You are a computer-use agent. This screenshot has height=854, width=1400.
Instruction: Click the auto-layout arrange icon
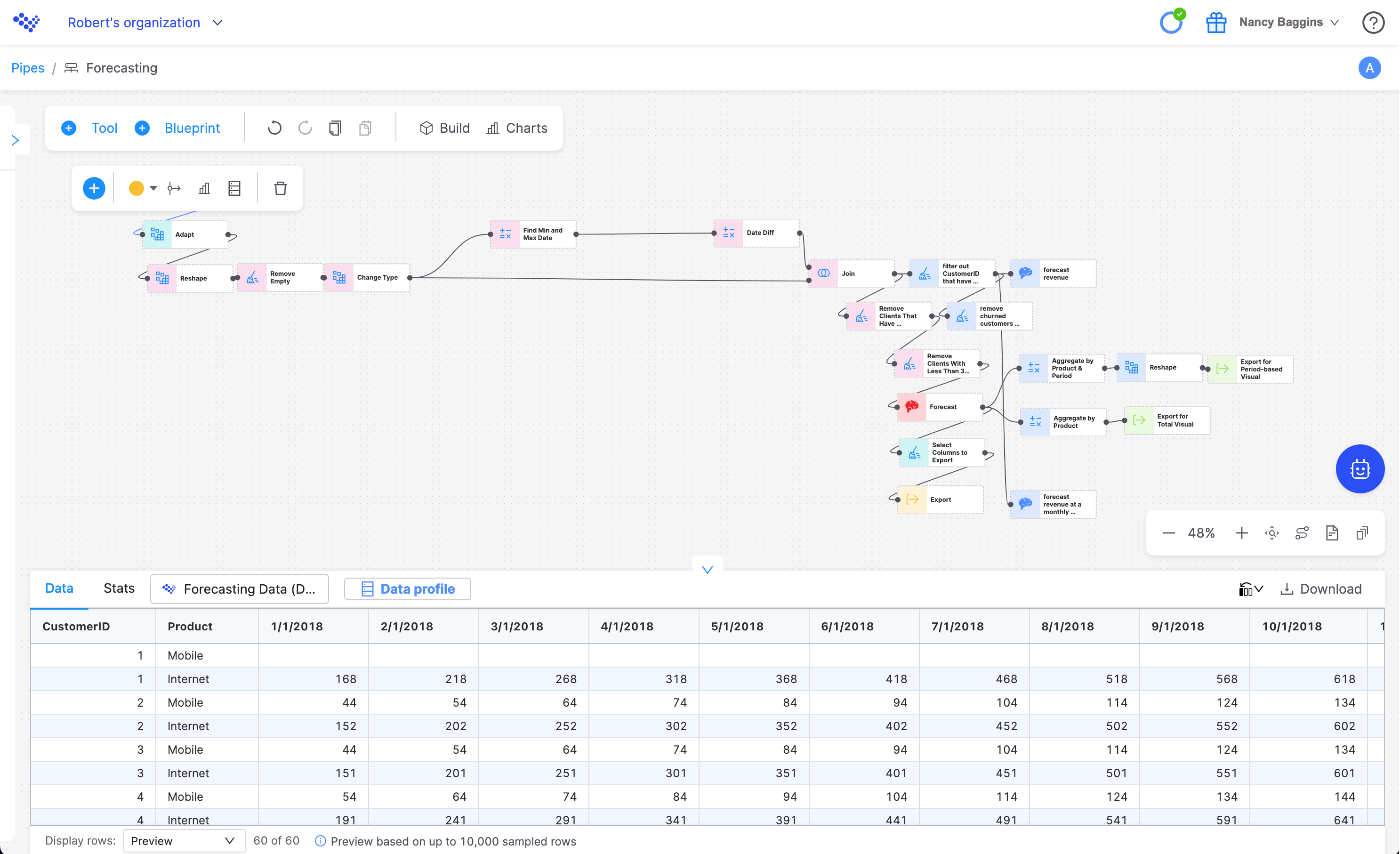(1302, 533)
